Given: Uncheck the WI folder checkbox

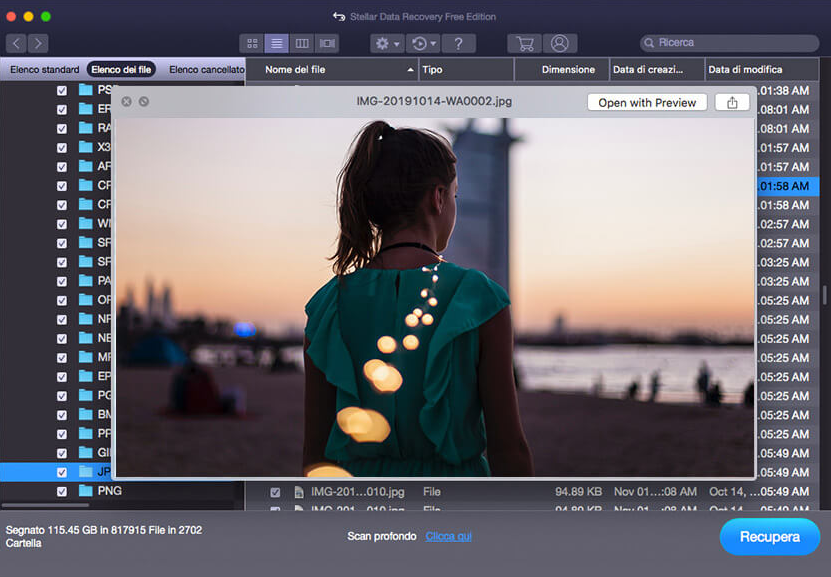Looking at the screenshot, I should [x=62, y=224].
